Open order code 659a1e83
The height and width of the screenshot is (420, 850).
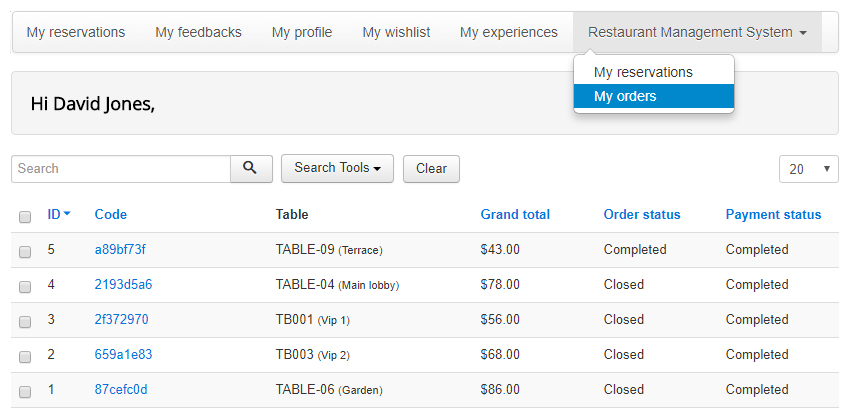pyautogui.click(x=123, y=355)
